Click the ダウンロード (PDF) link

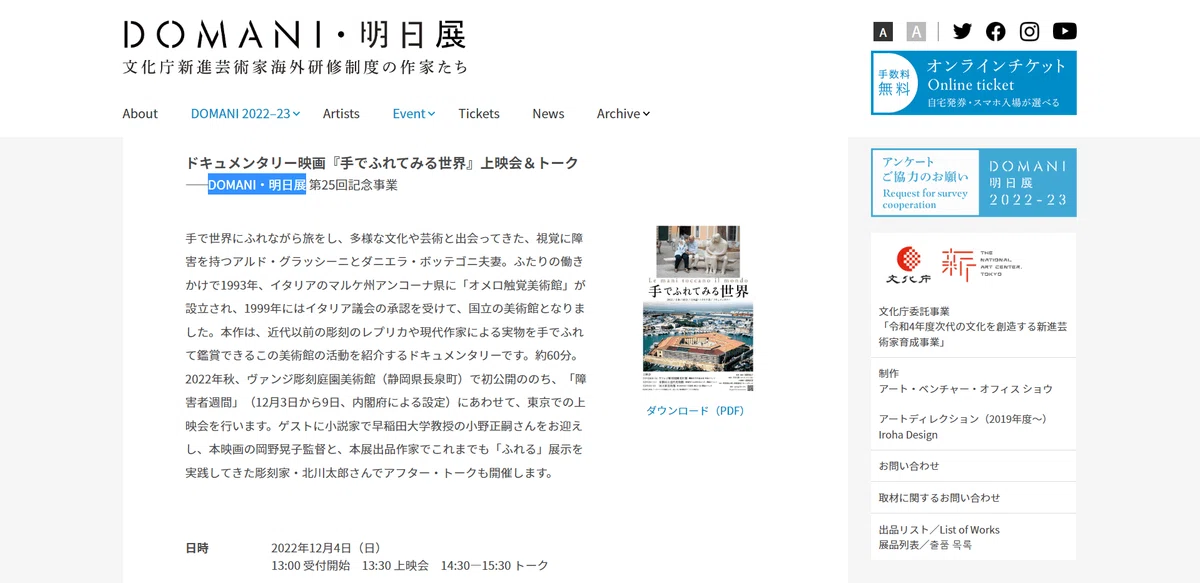tap(695, 410)
